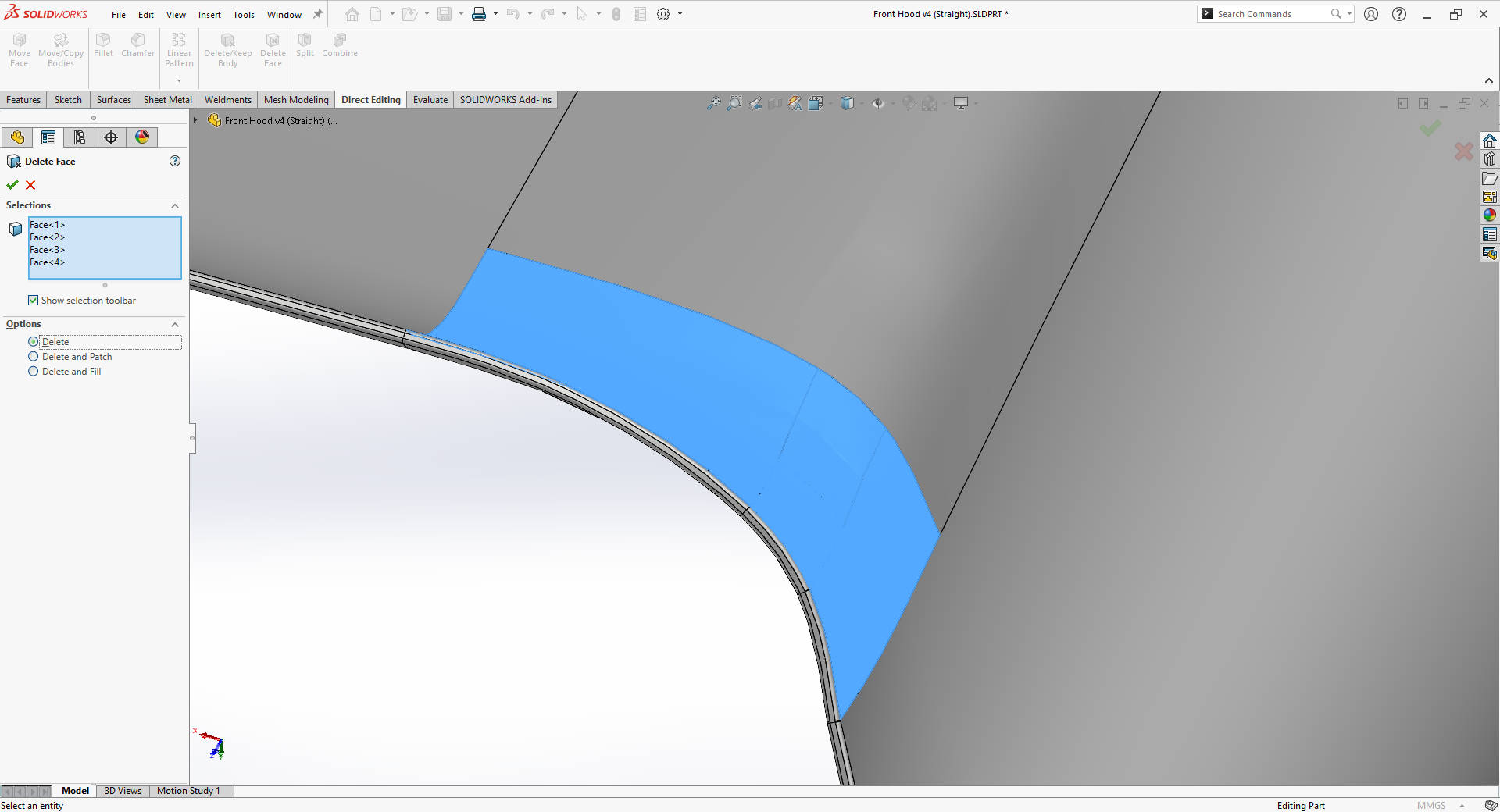This screenshot has height=812, width=1500.
Task: Select the Fillet tool
Action: (103, 47)
